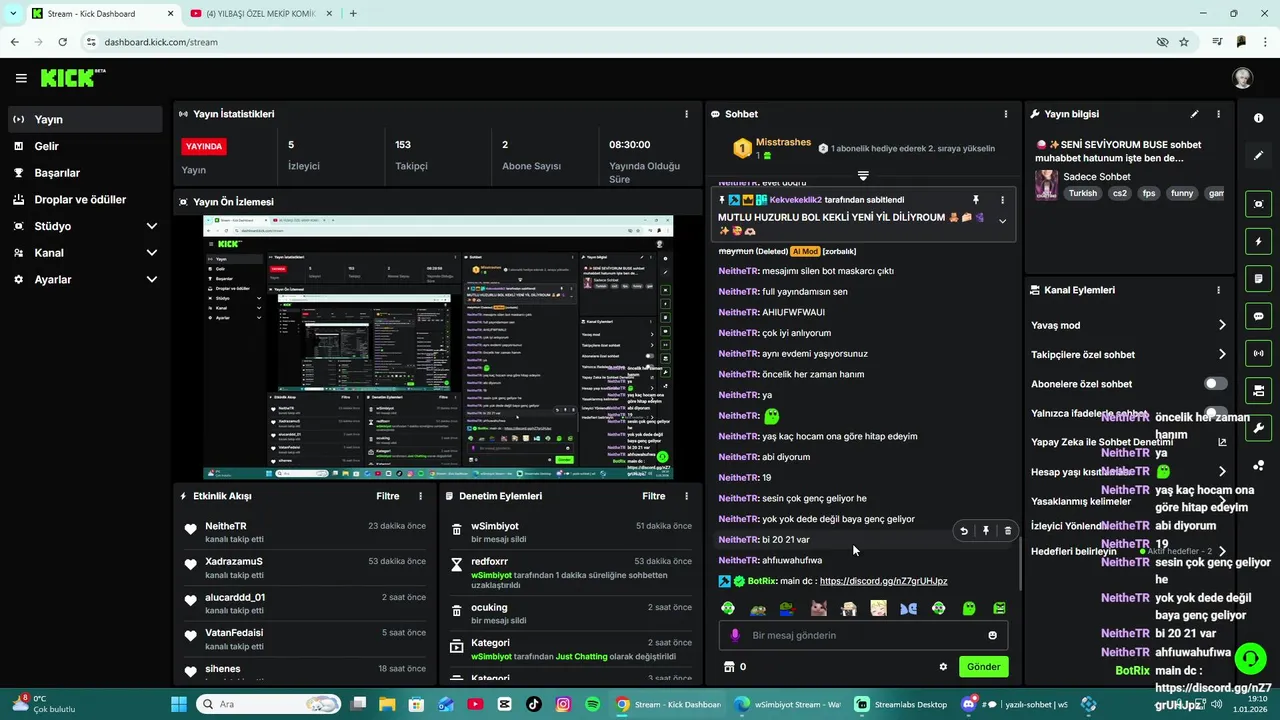
Task: Open Filtre in Denetim Eylemleri
Action: point(654,496)
